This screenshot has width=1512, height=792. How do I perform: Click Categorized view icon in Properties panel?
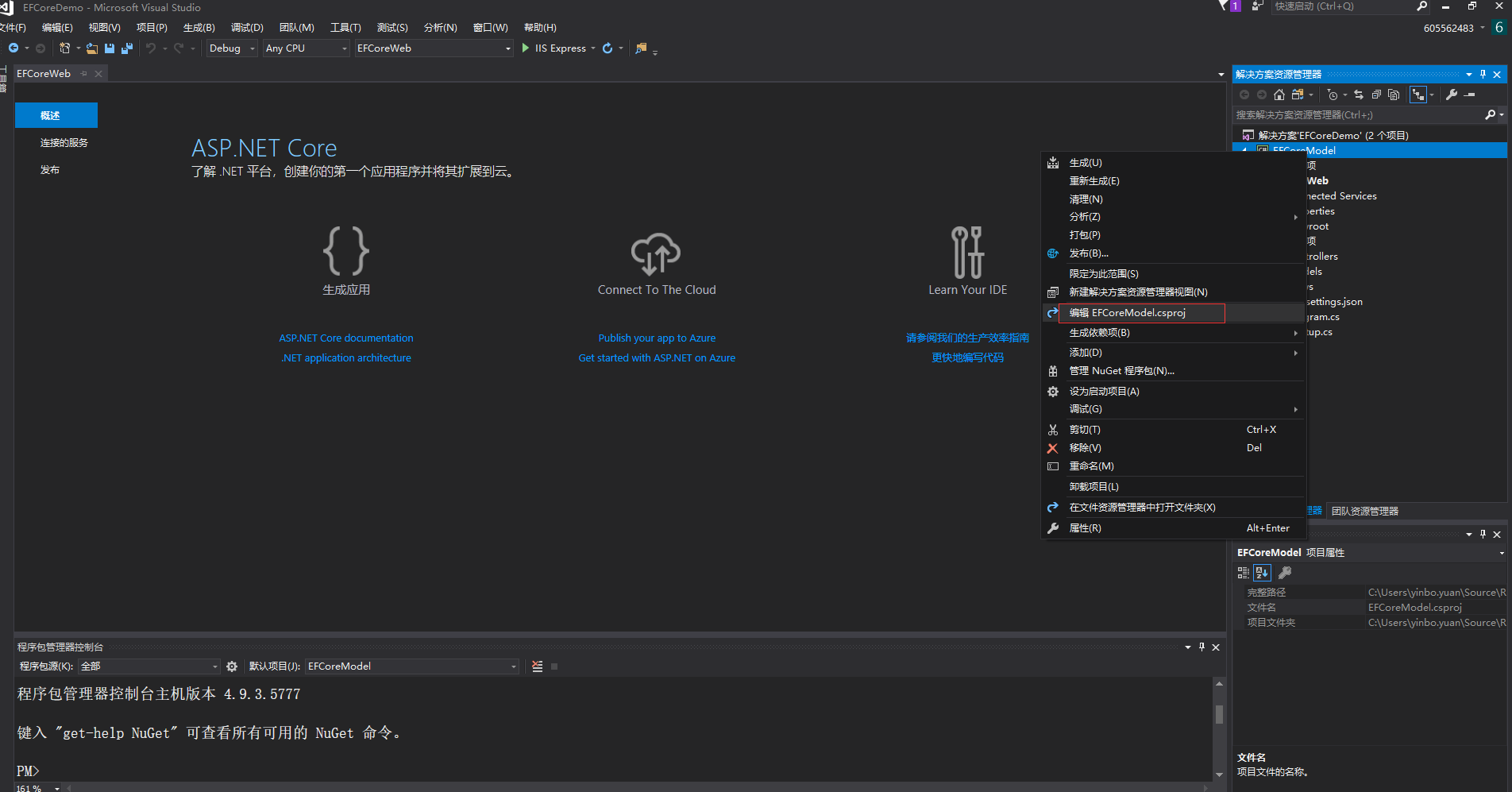point(1244,573)
